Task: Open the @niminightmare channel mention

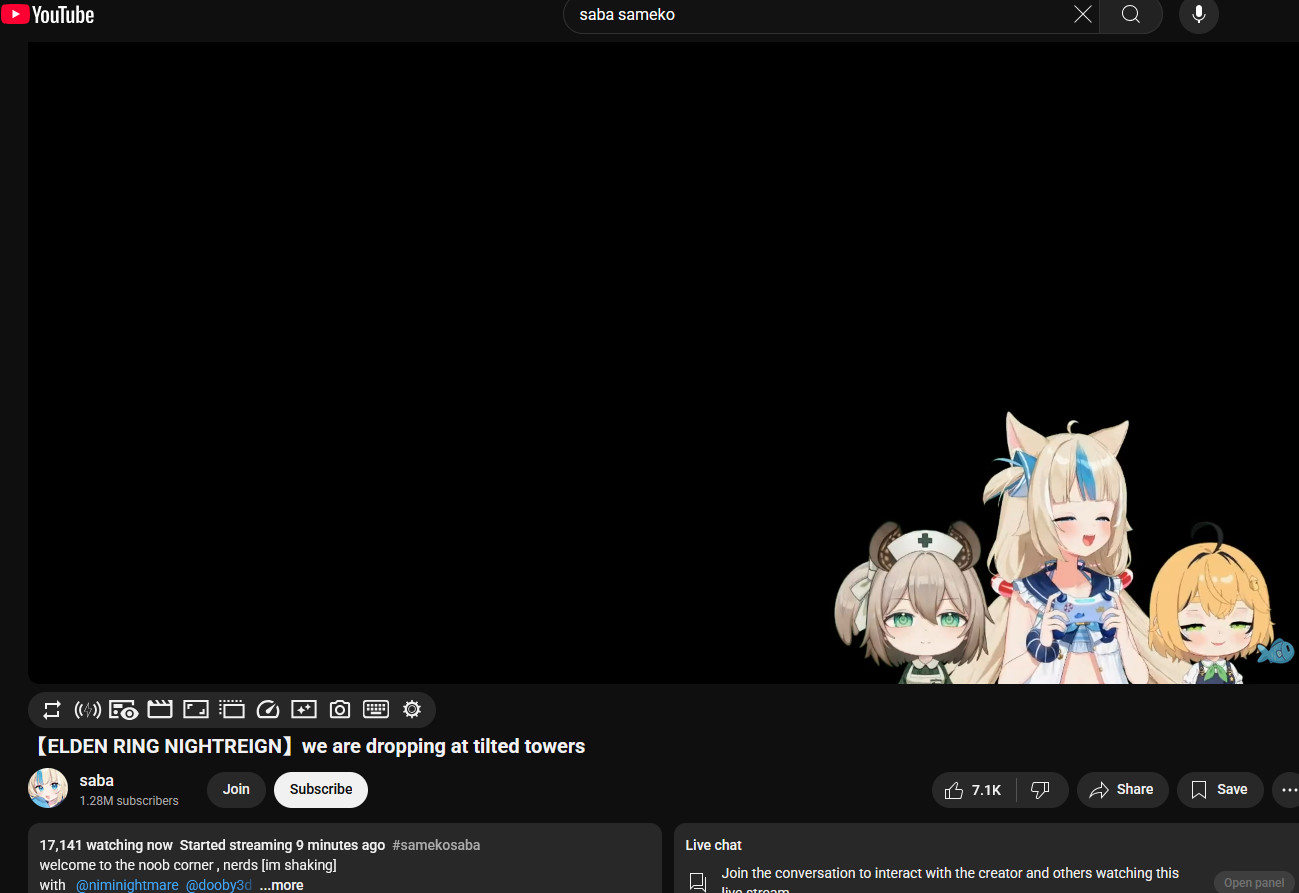Action: [x=127, y=885]
